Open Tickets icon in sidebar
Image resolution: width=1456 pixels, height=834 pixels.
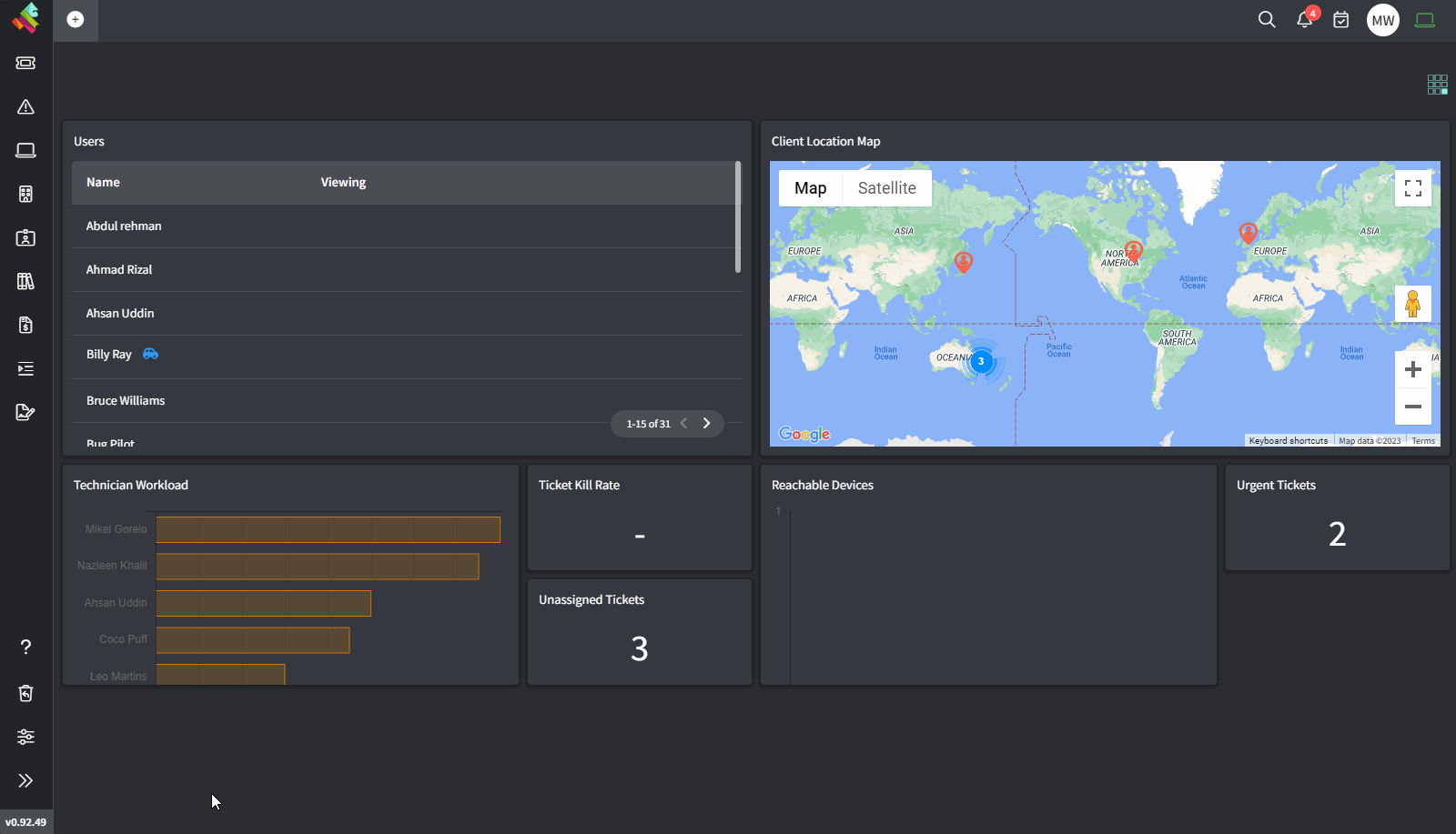point(25,63)
